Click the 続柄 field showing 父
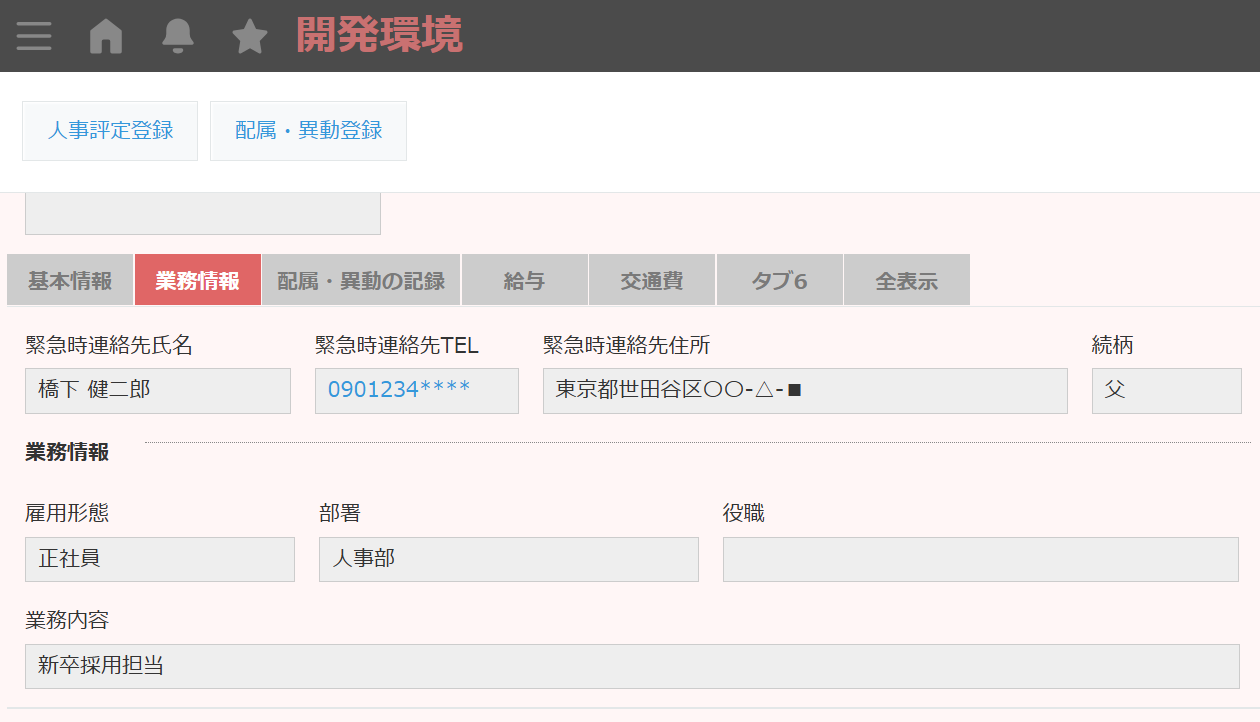This screenshot has width=1260, height=722. click(x=1166, y=391)
